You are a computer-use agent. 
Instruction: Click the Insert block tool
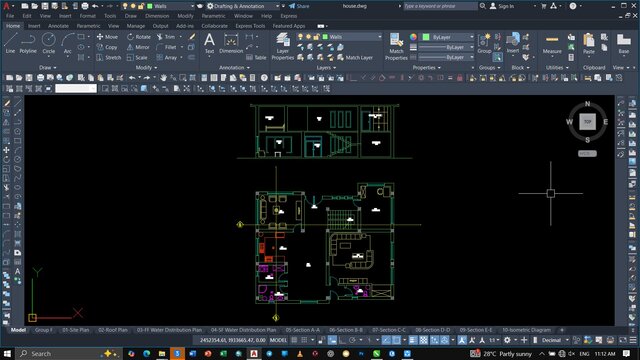[x=513, y=43]
